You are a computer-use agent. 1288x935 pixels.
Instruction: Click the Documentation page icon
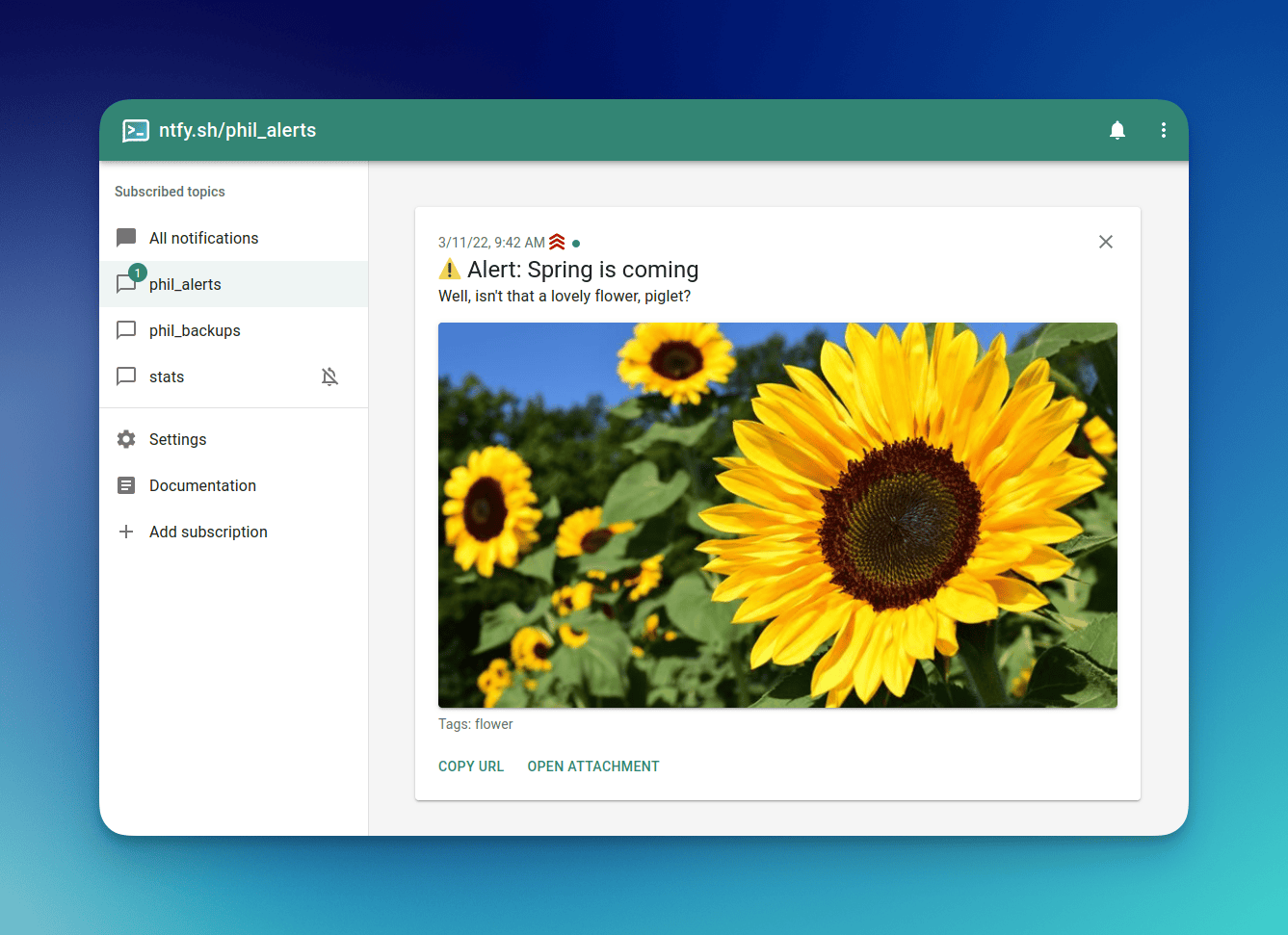coord(126,485)
